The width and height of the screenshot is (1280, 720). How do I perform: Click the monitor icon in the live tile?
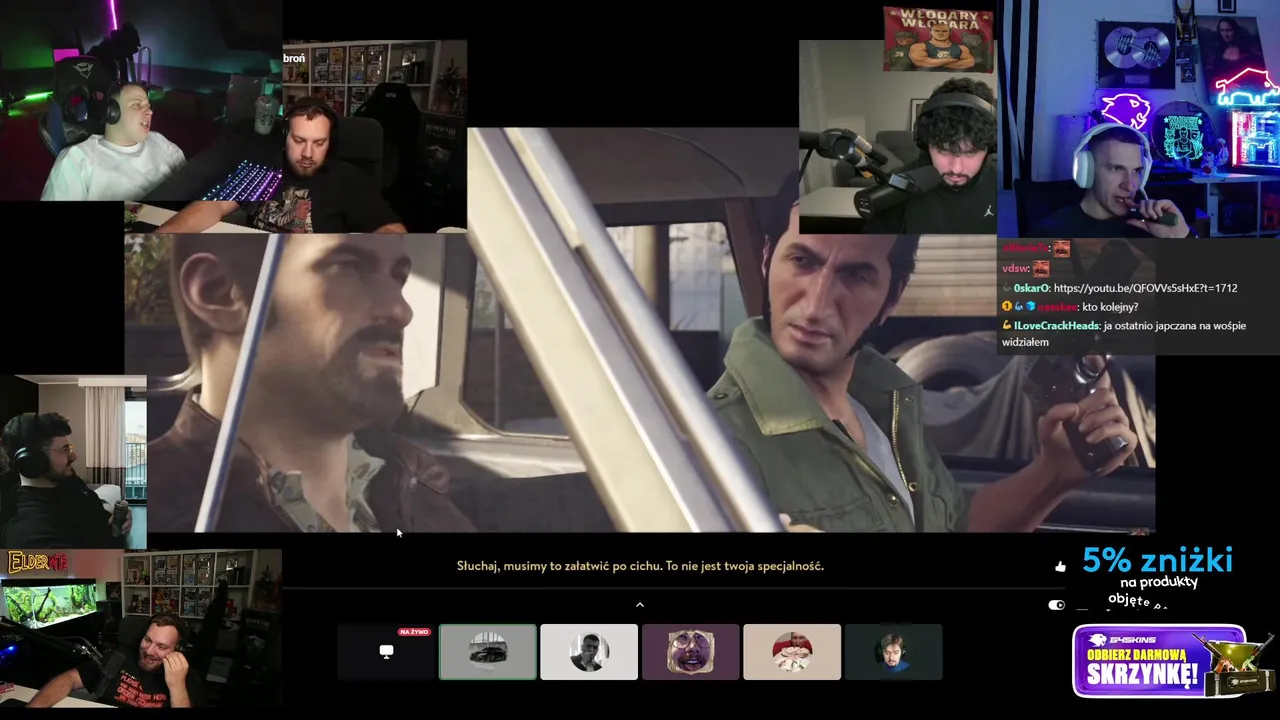(386, 651)
